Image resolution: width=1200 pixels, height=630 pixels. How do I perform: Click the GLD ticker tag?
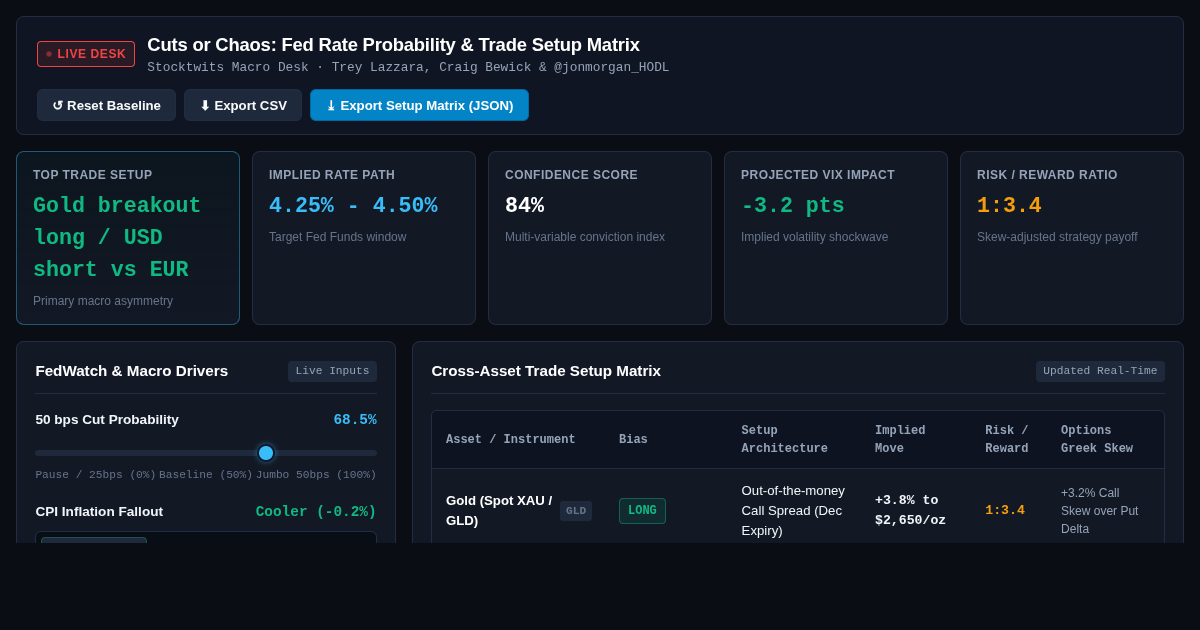576,511
